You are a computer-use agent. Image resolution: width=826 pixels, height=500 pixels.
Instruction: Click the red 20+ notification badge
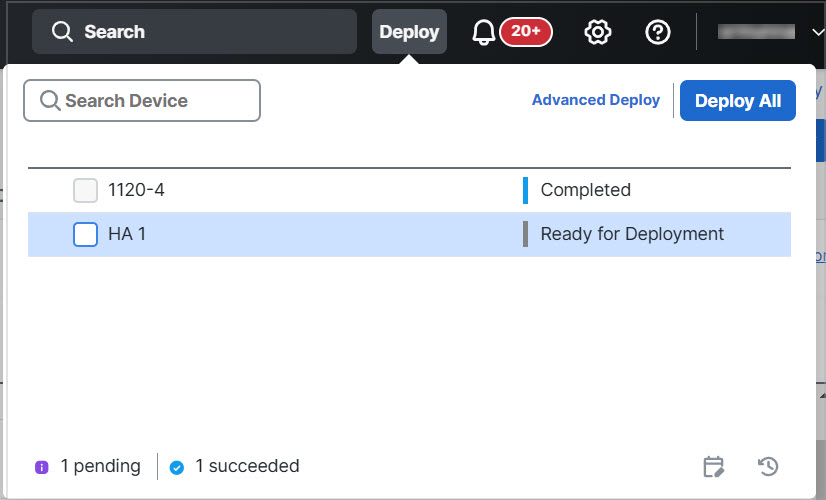pyautogui.click(x=526, y=32)
